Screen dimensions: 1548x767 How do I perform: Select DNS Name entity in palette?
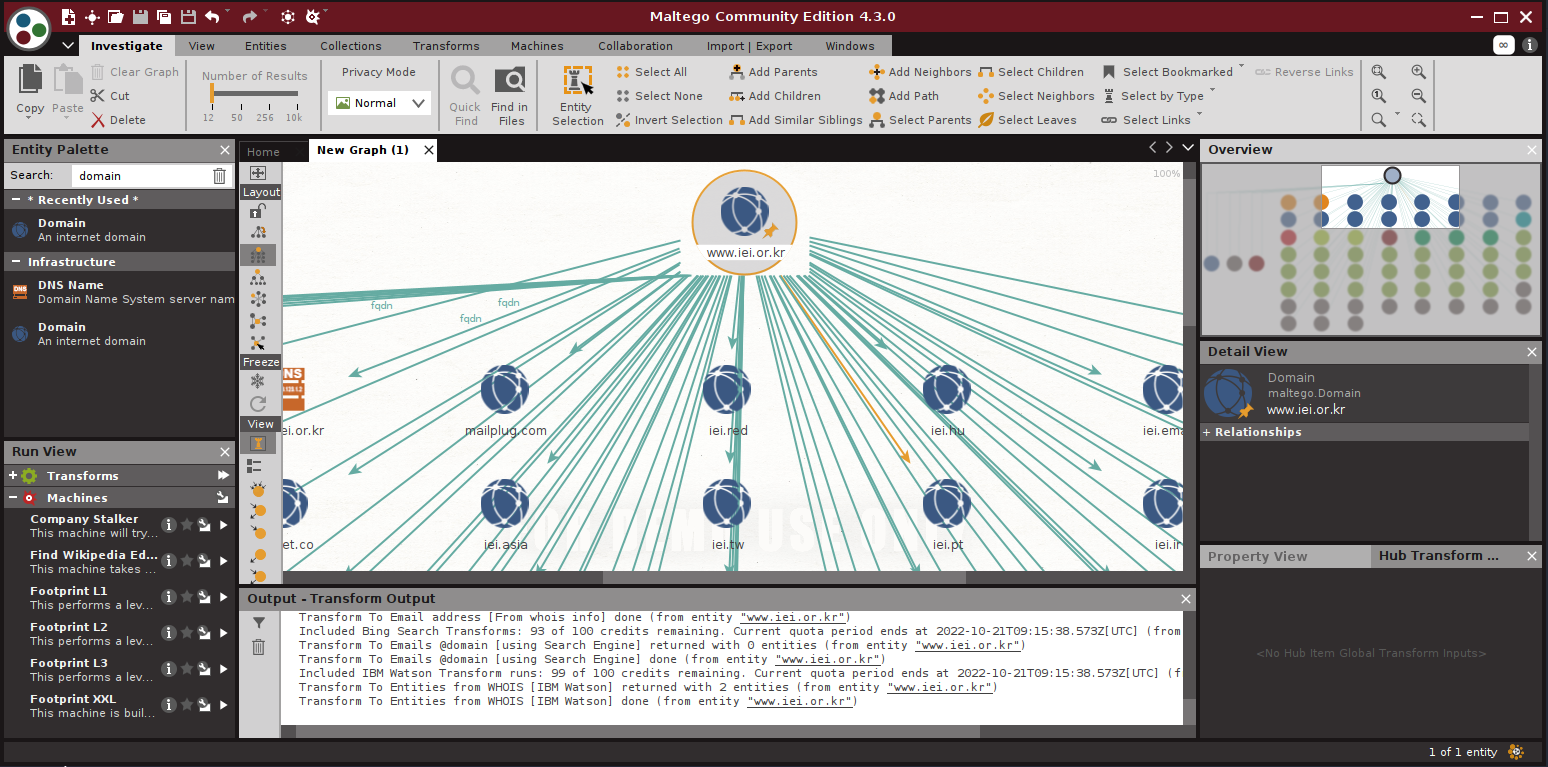click(x=120, y=292)
